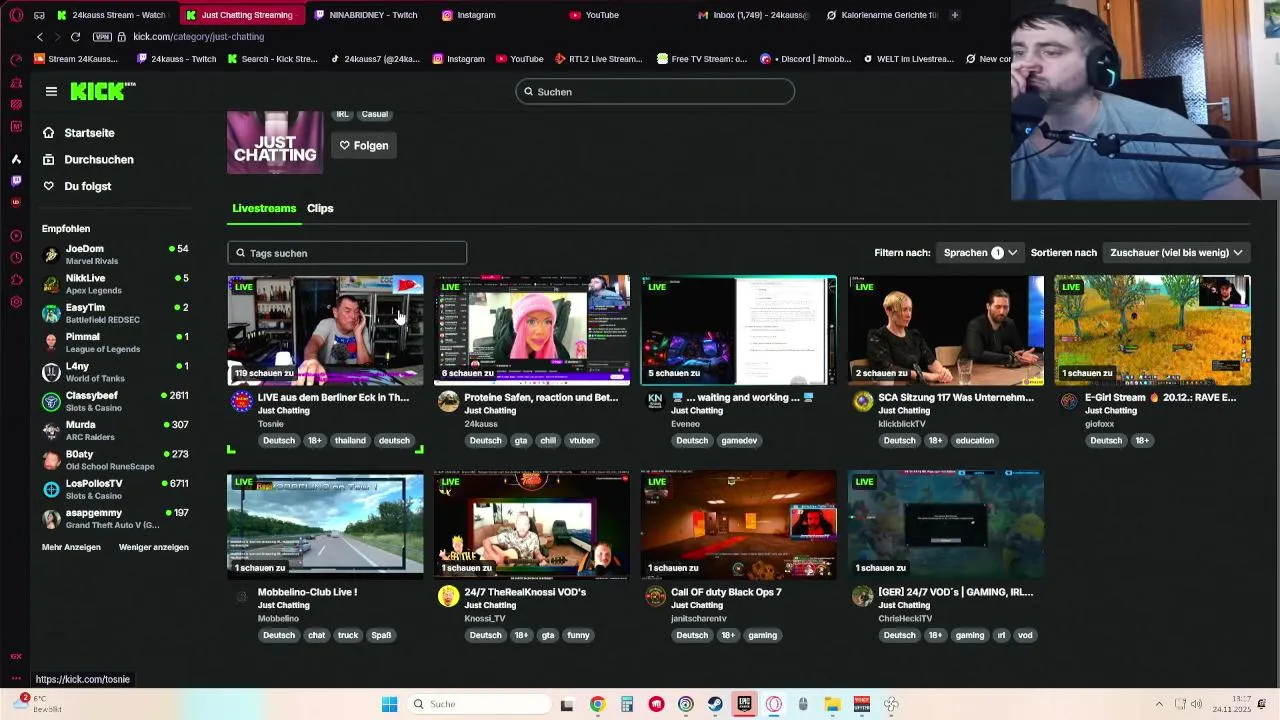This screenshot has height=720, width=1280.
Task: Click the Windows taskbar Suche search box
Action: [480, 704]
